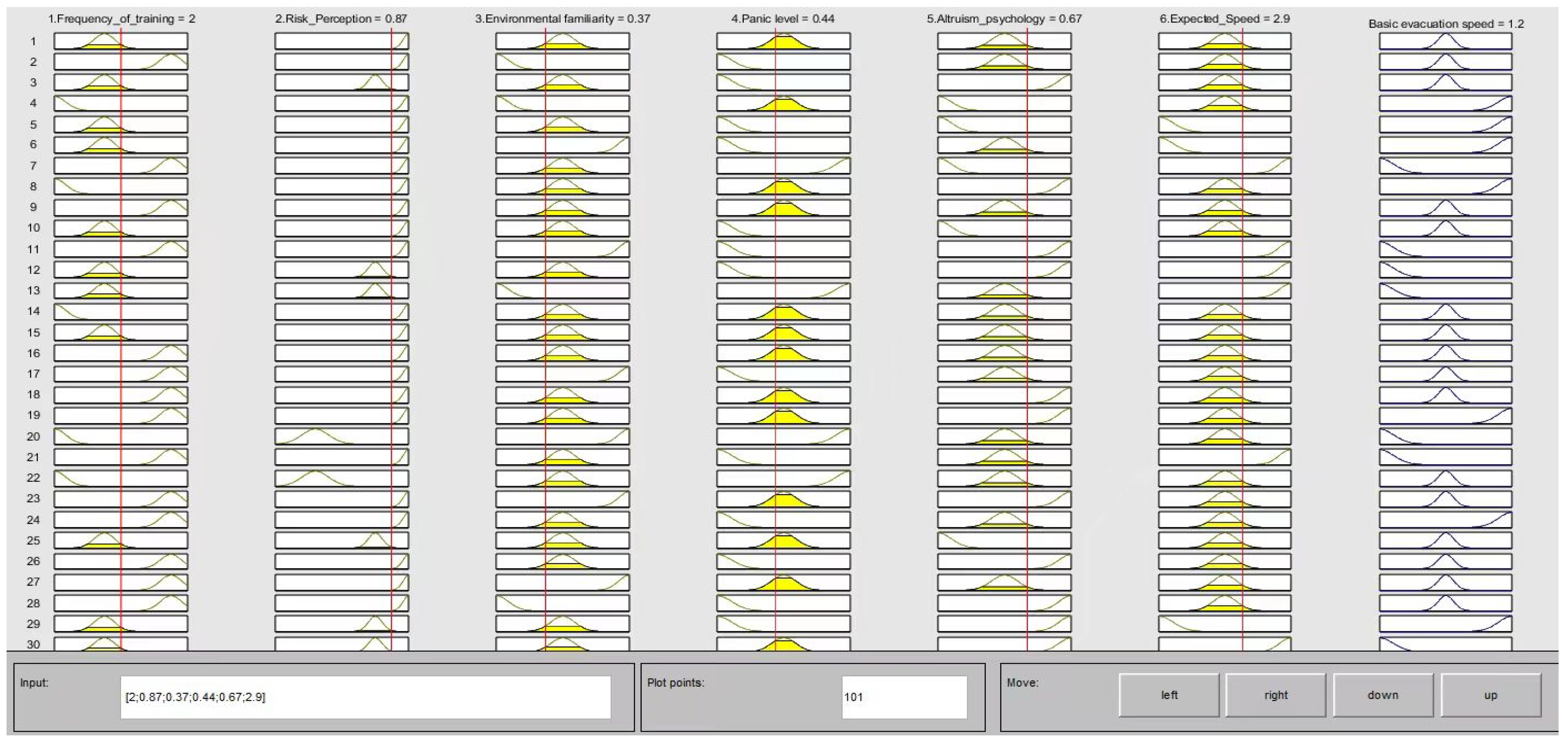Click Panic level plot in rule 7

[783, 166]
